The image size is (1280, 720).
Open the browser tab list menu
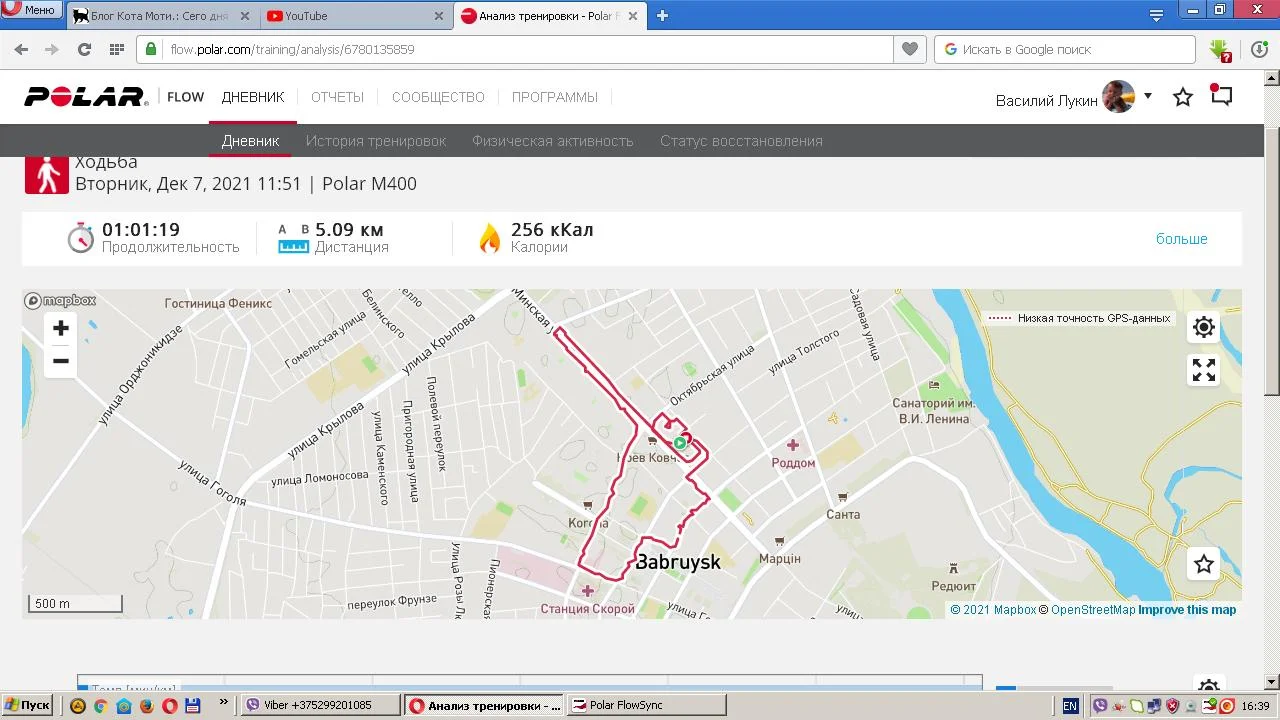(1156, 15)
